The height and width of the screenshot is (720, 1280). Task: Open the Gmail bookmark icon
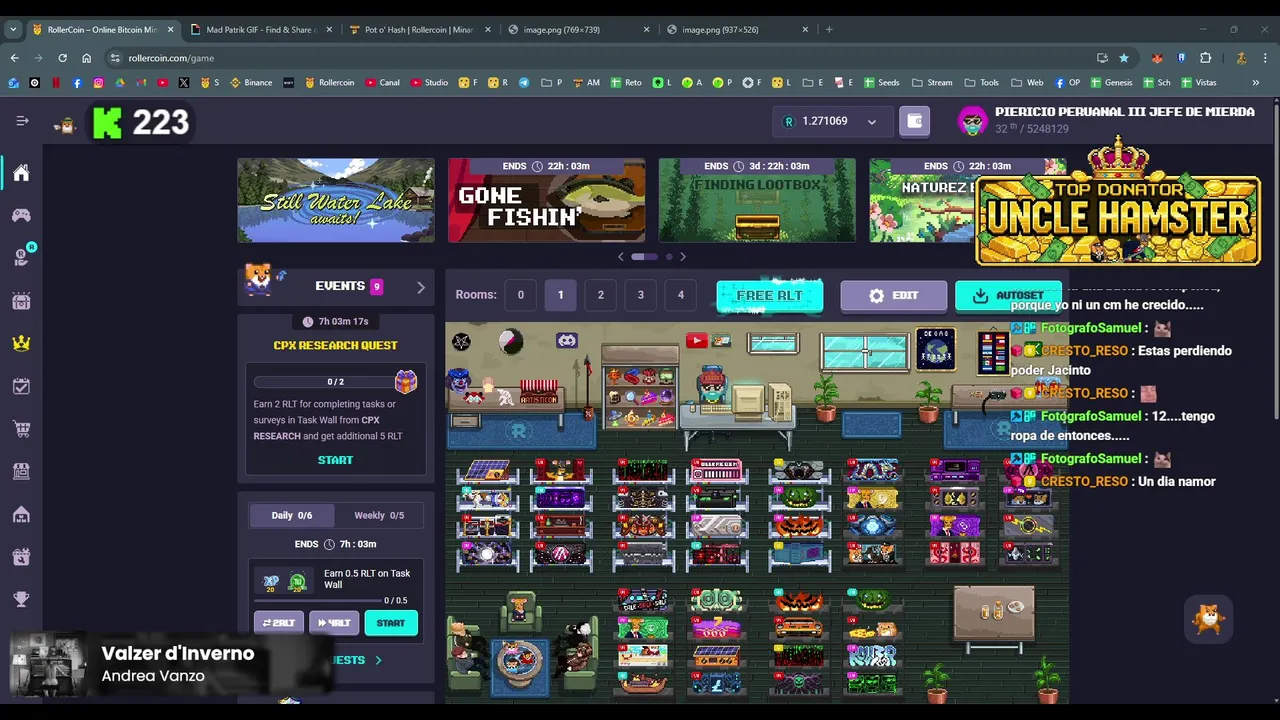click(141, 83)
